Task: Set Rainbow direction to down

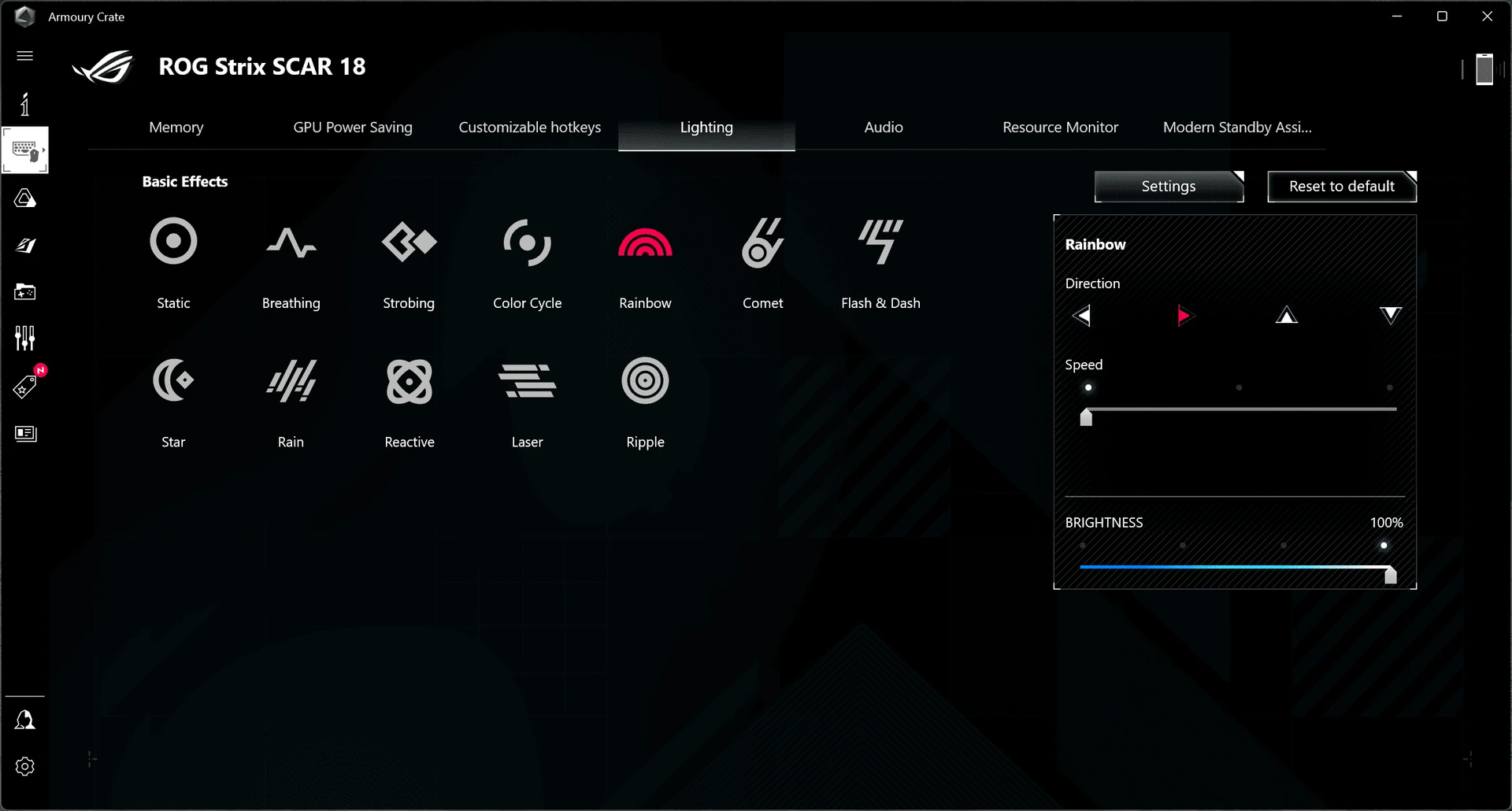Action: point(1391,316)
